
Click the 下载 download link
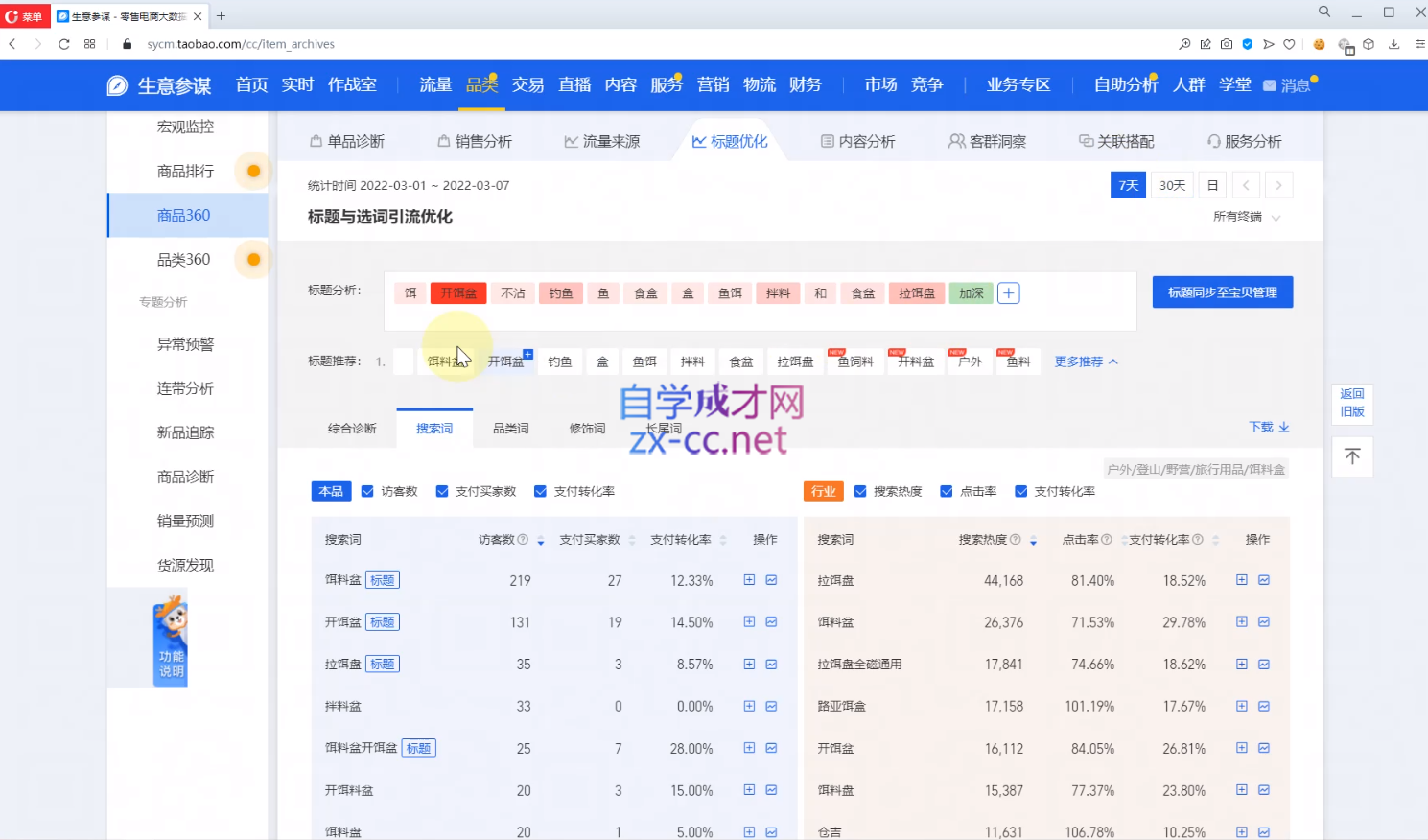click(x=1269, y=427)
